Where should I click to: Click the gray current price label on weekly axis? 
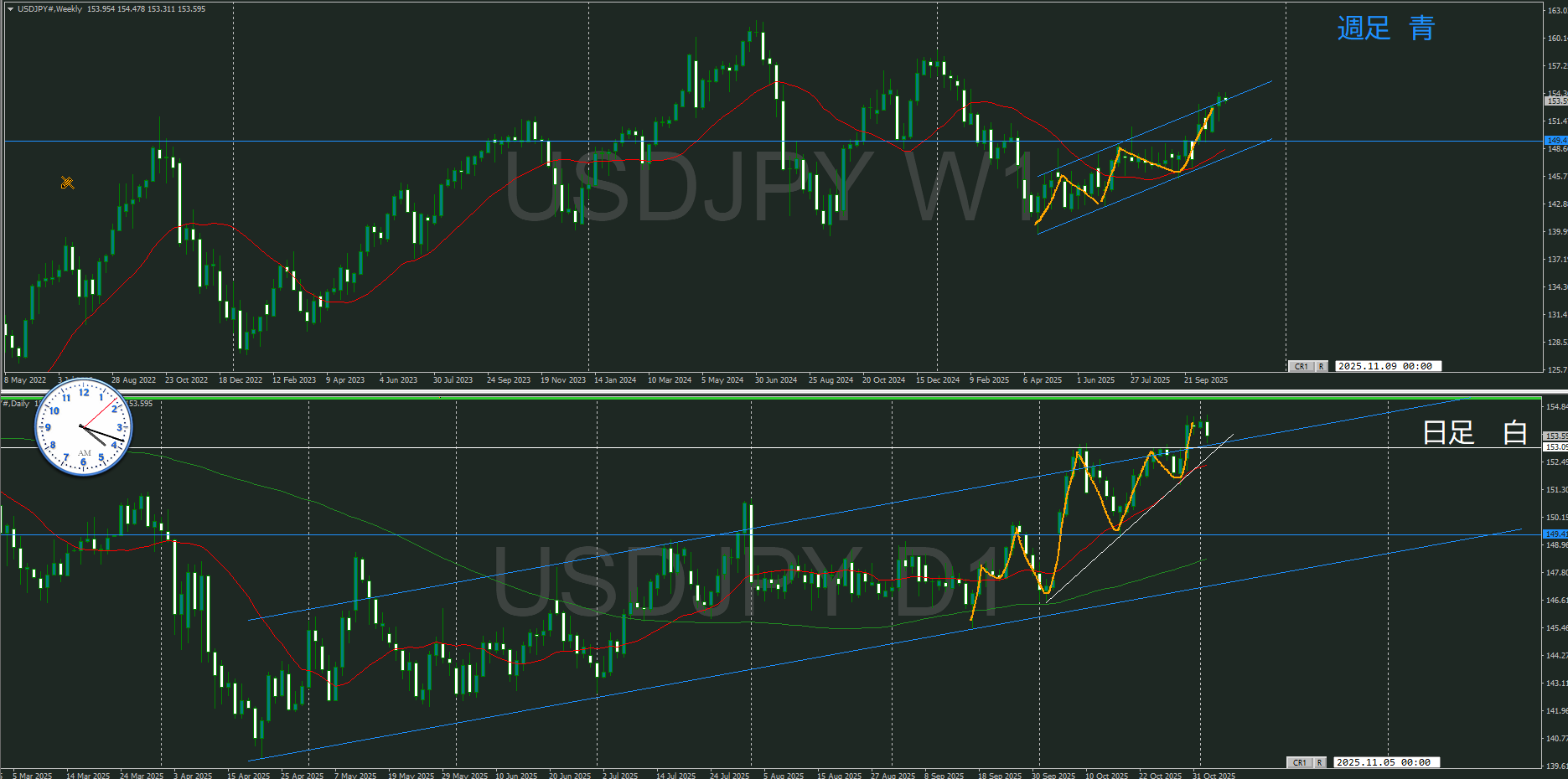click(x=1555, y=101)
